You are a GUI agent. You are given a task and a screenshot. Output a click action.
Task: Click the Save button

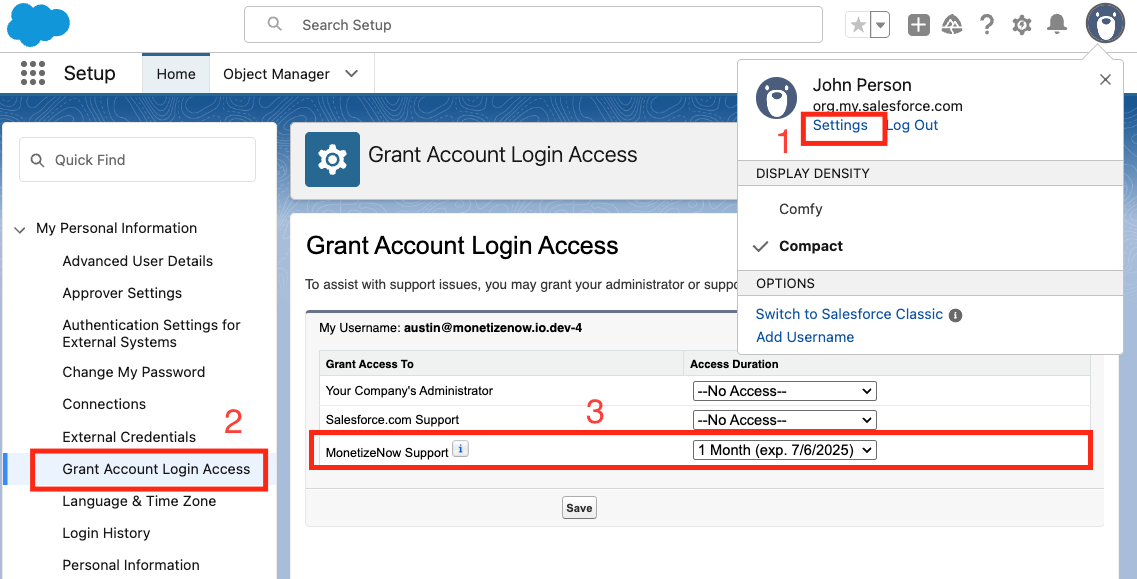(579, 508)
